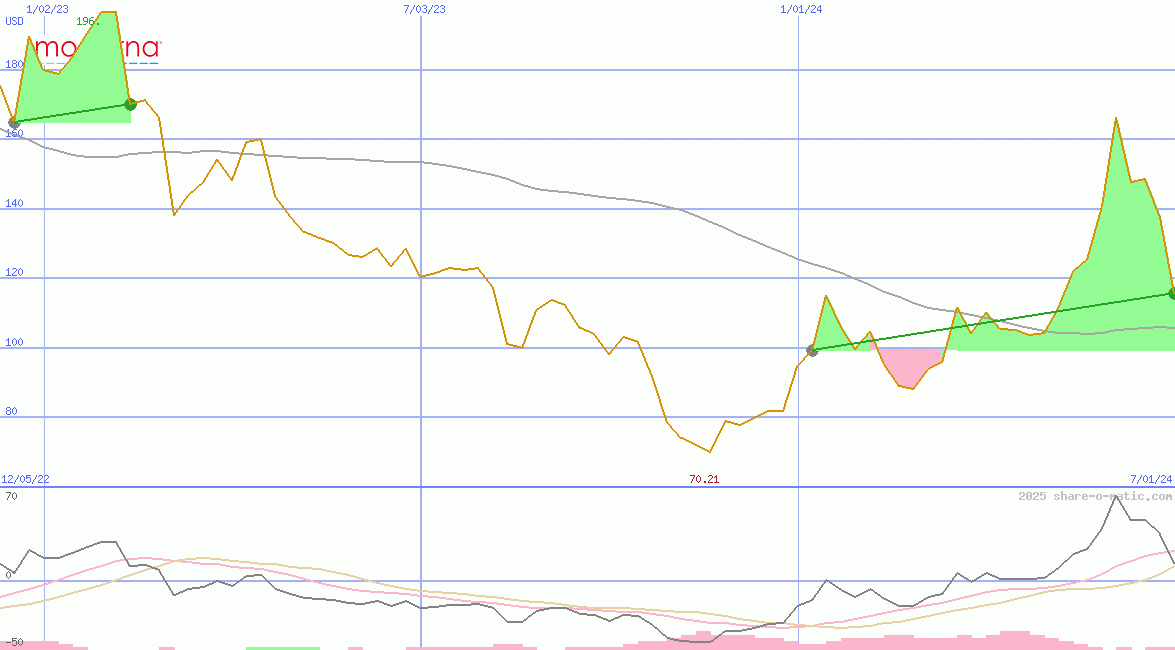This screenshot has height=650, width=1175.
Task: Click the 80 price axis label
Action: (x=12, y=412)
